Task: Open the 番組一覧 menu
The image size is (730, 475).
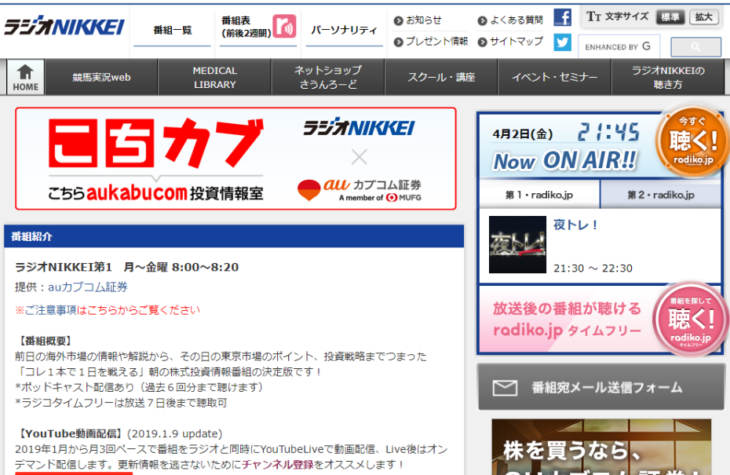Action: (172, 30)
